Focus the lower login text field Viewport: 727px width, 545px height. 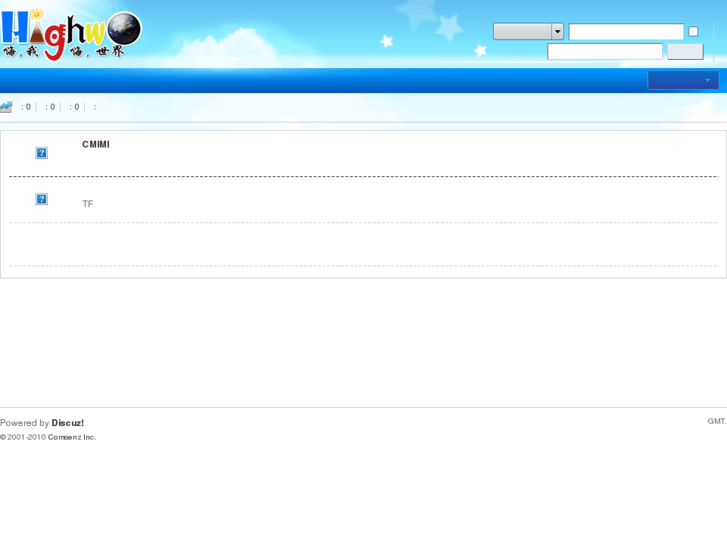605,51
